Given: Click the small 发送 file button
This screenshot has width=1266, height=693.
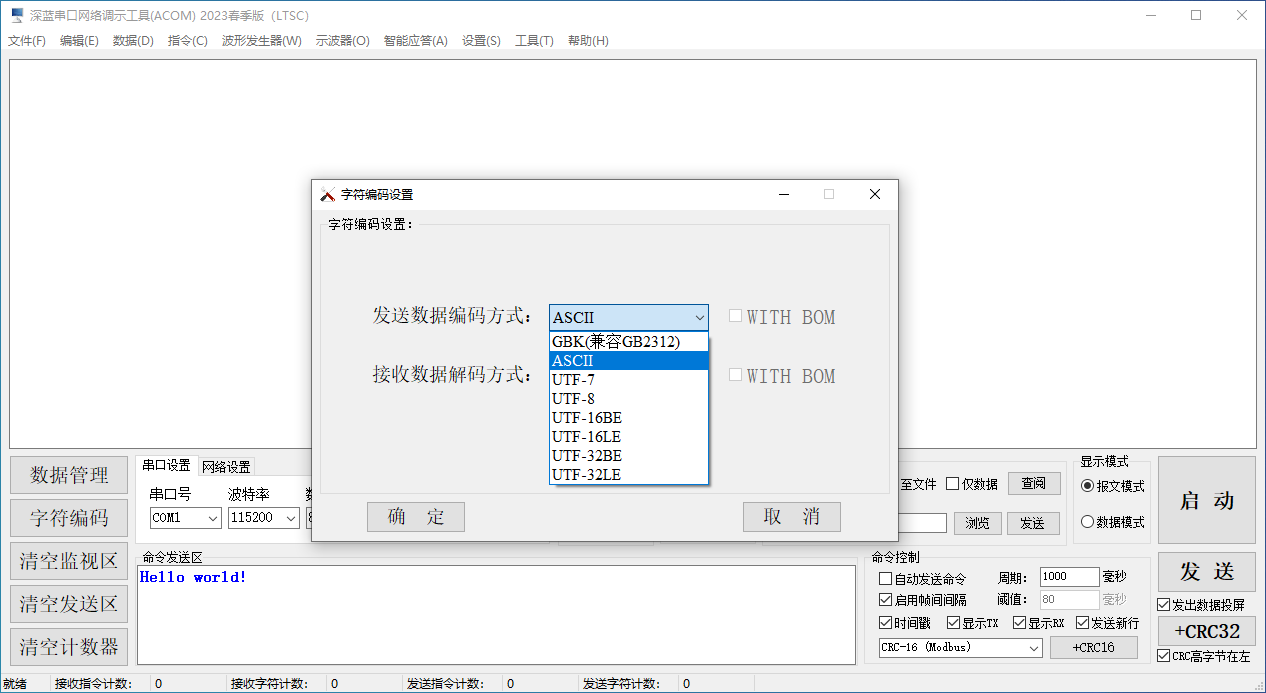Looking at the screenshot, I should (x=1033, y=523).
